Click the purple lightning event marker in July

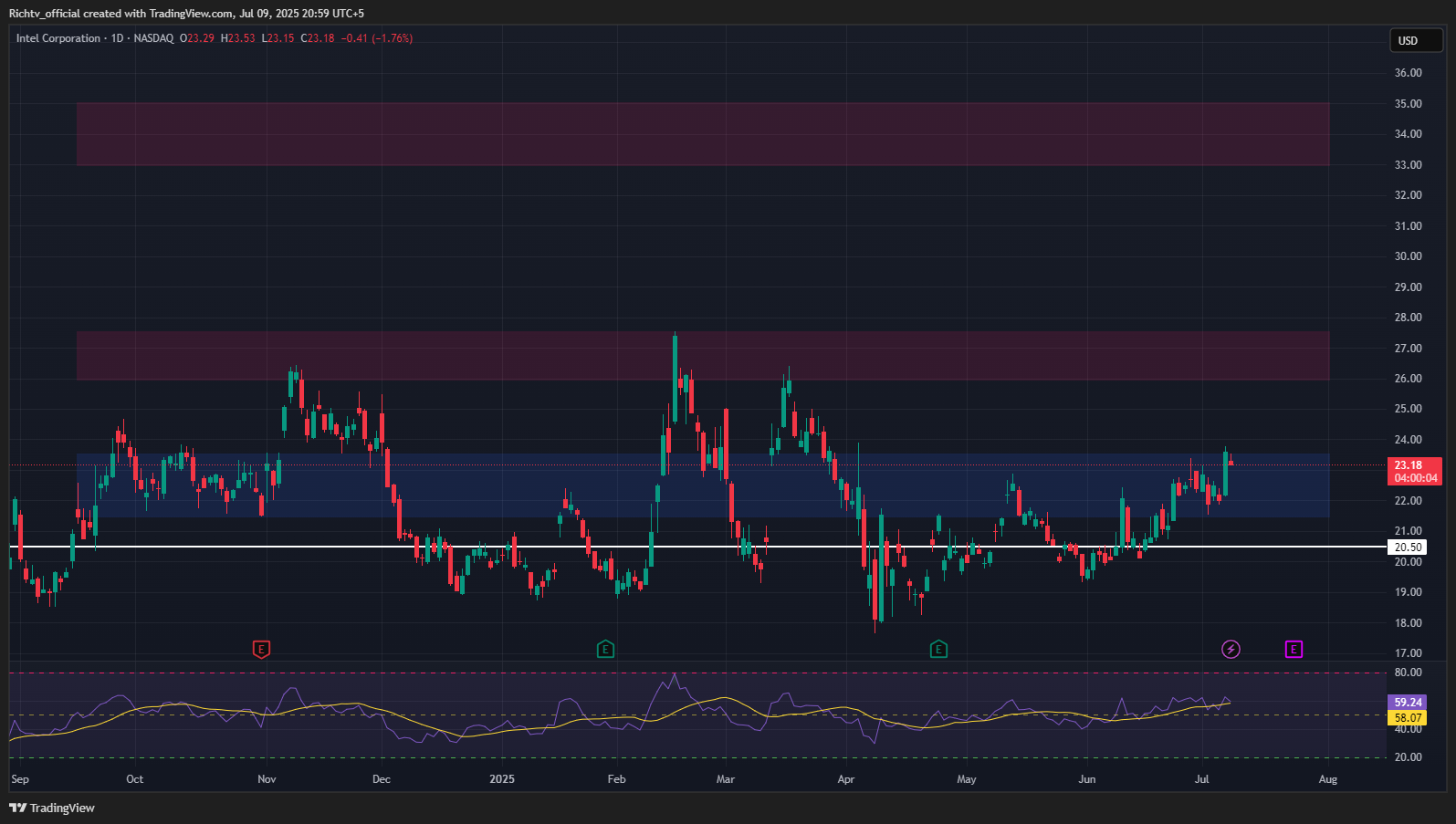1231,650
